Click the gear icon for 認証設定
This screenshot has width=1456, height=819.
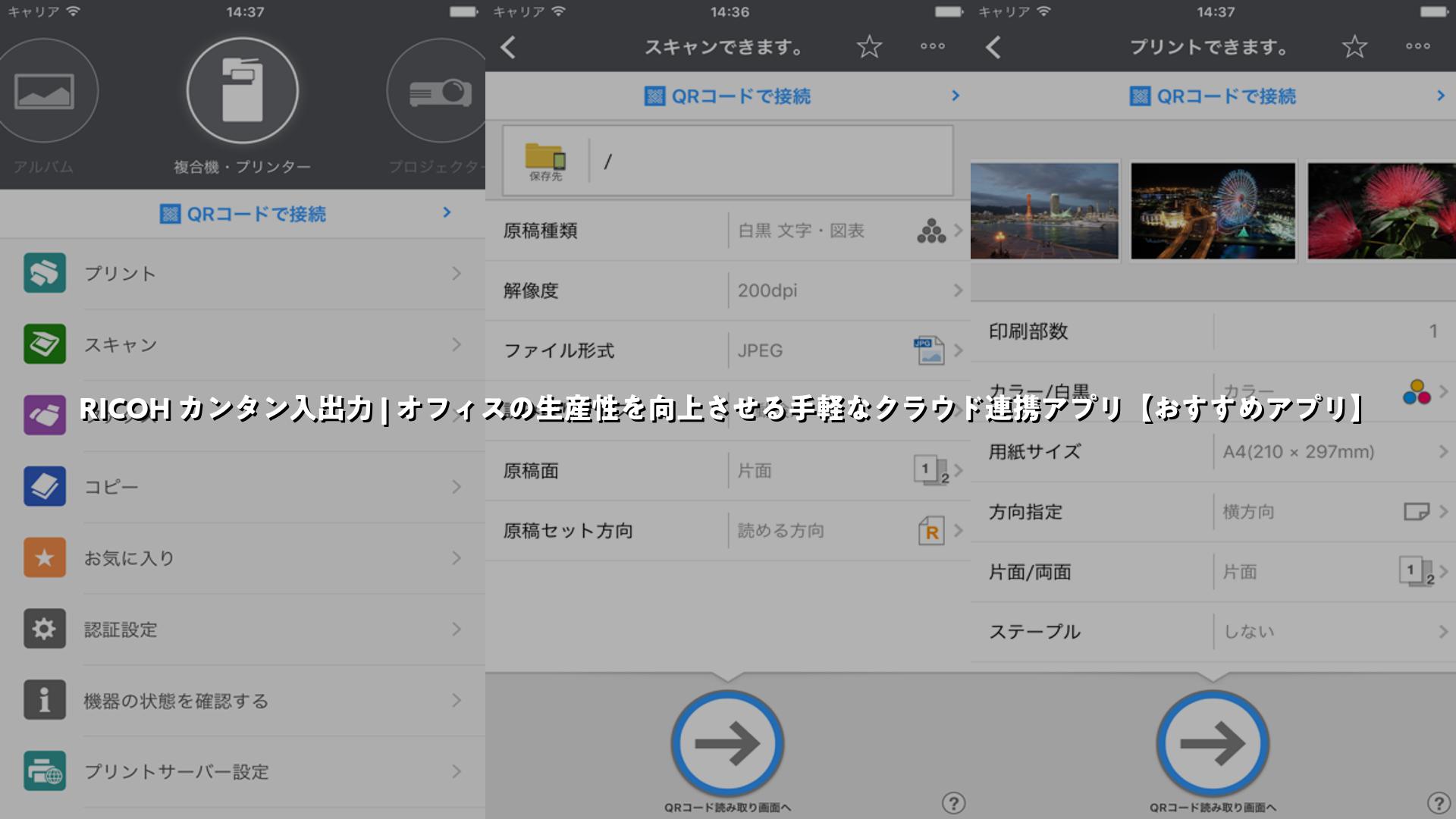tap(44, 629)
